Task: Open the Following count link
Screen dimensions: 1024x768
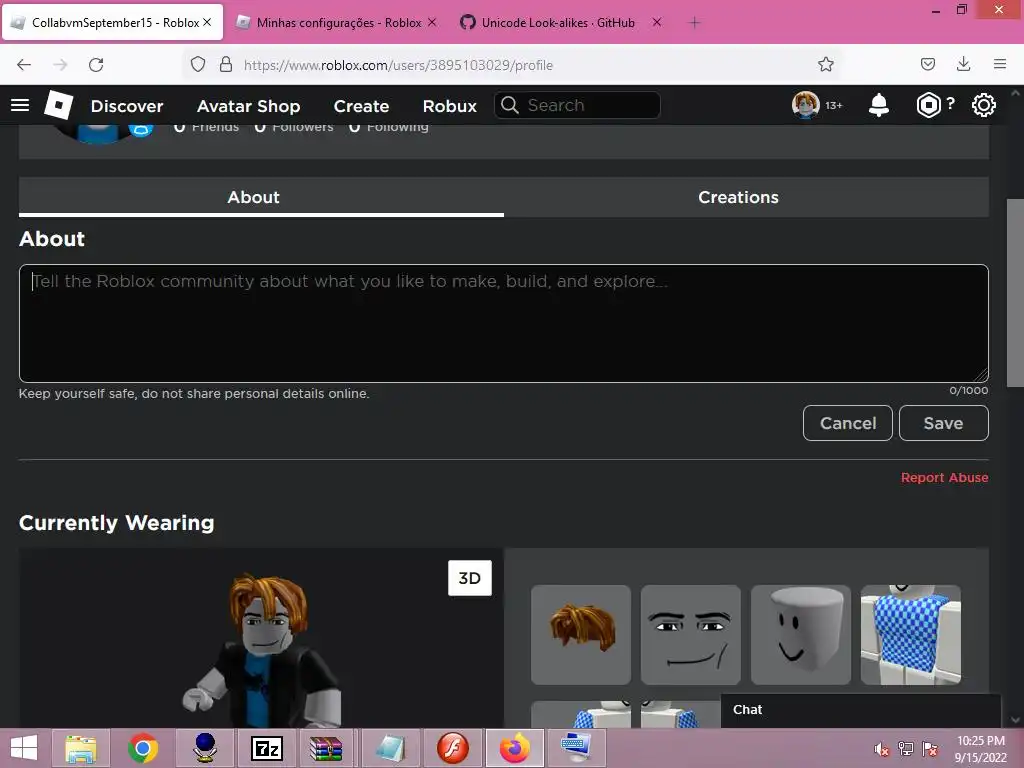Action: 389,127
